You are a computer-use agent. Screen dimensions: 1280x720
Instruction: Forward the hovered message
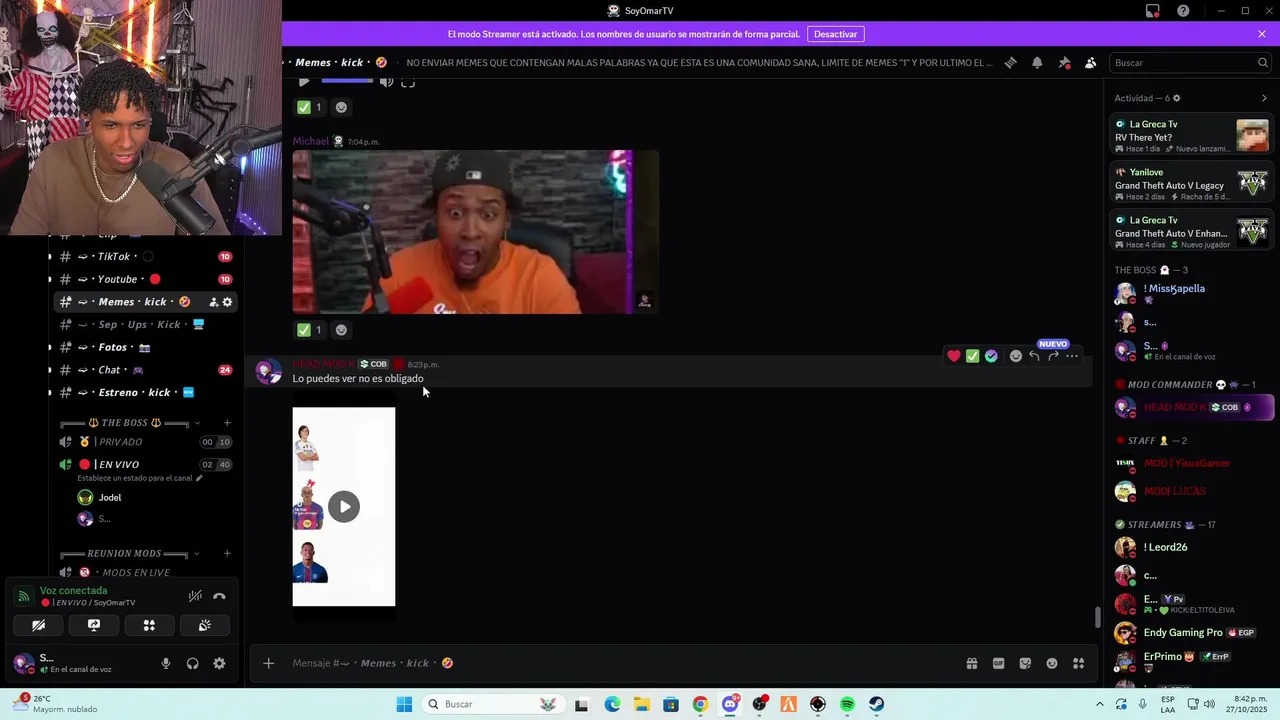coord(1053,356)
